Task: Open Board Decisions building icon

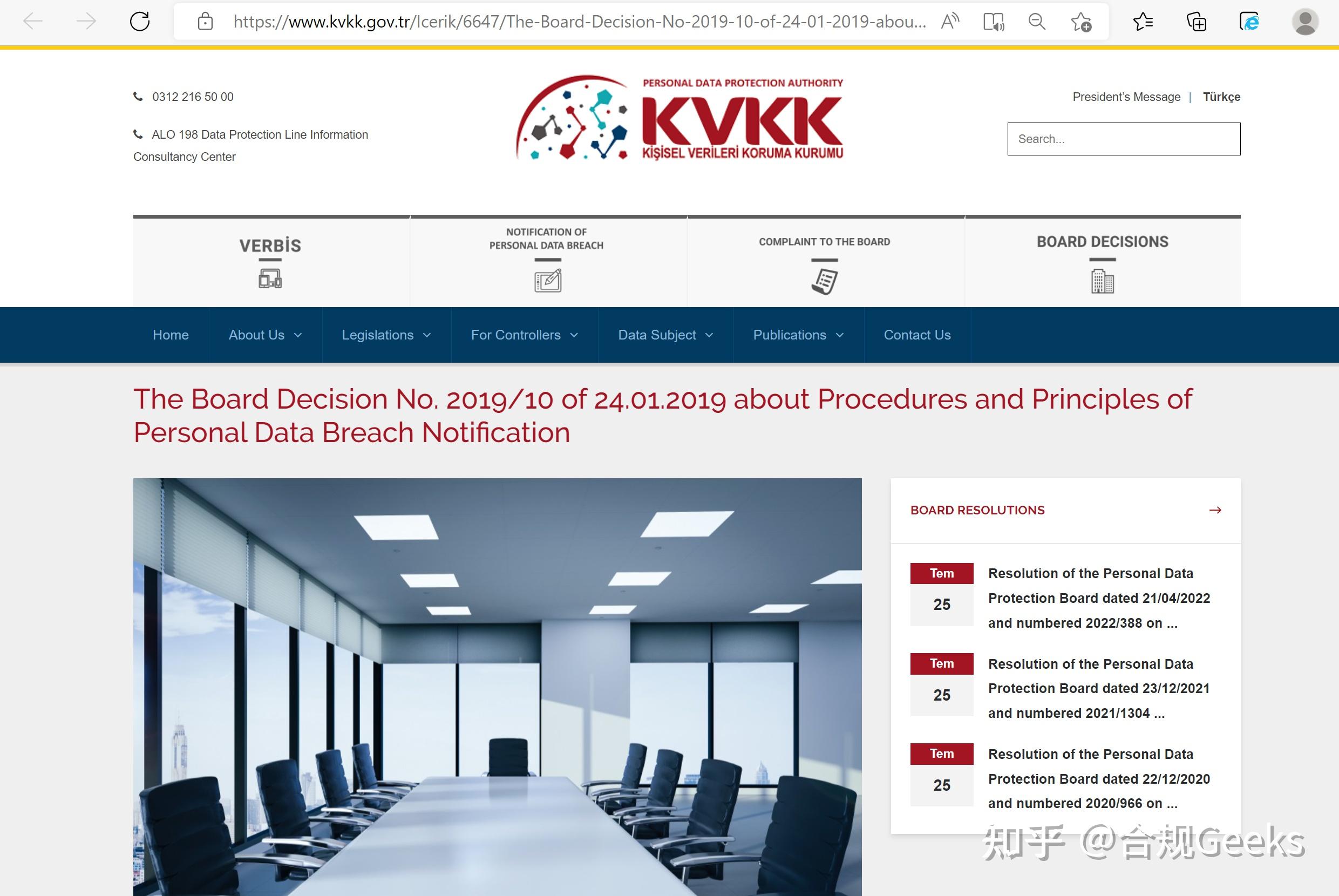Action: [x=1102, y=281]
